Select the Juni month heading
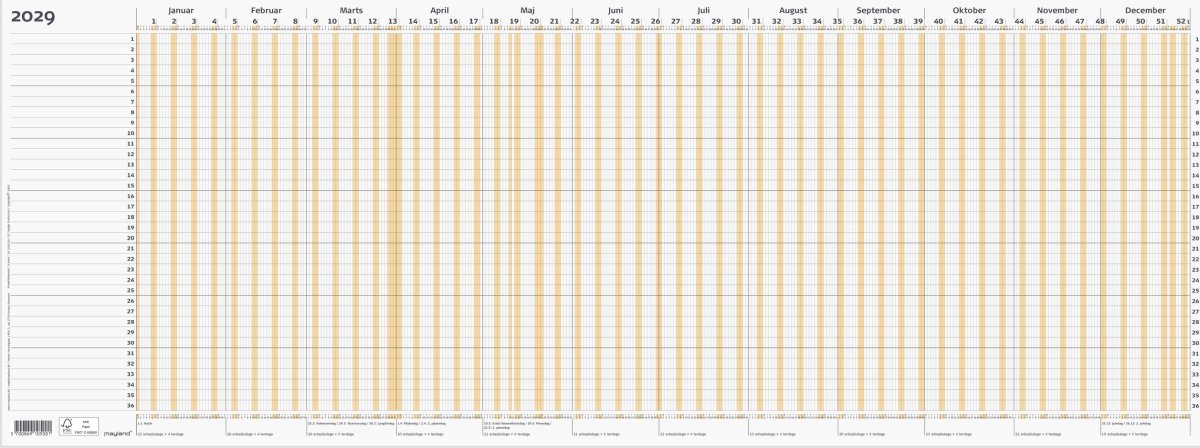This screenshot has width=1200, height=448. (614, 8)
